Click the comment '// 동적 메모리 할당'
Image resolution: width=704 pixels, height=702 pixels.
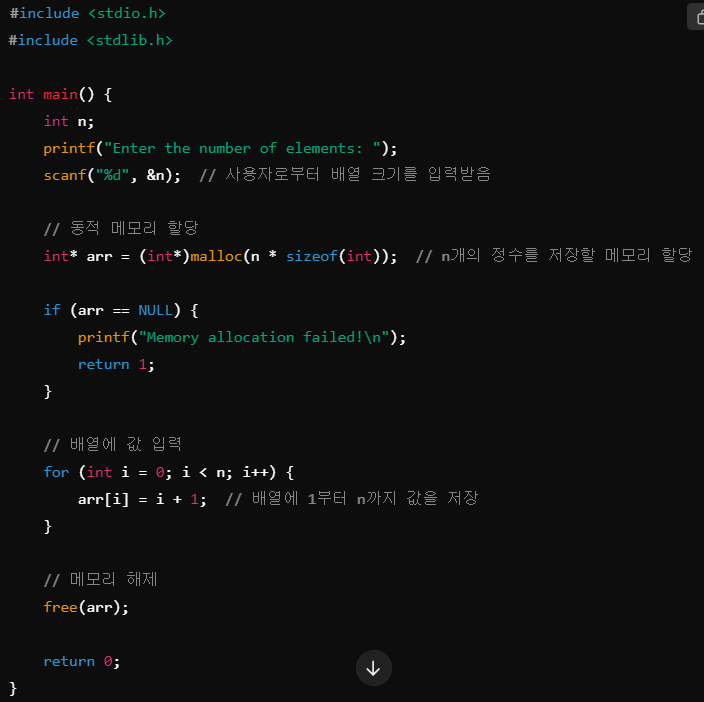pyautogui.click(x=121, y=228)
